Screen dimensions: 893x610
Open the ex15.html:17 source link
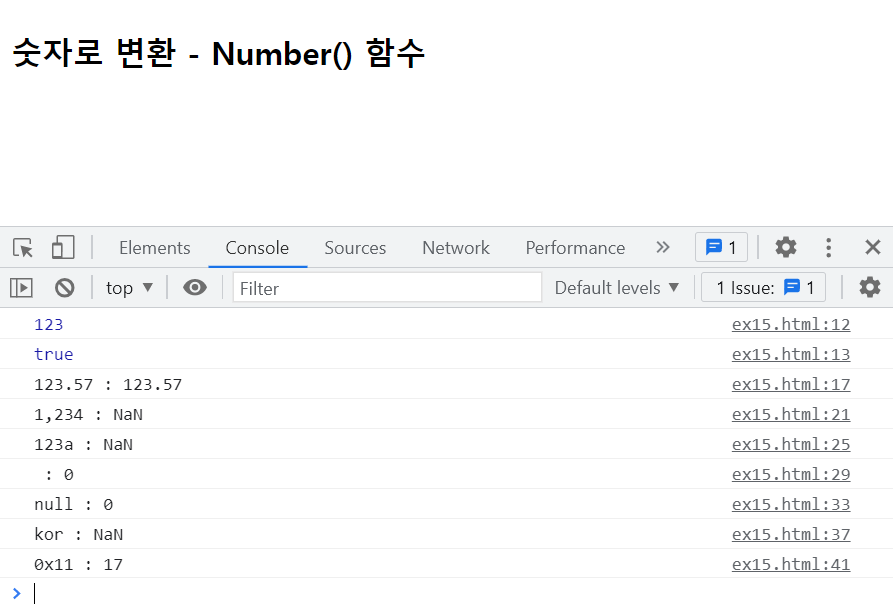pyautogui.click(x=790, y=384)
